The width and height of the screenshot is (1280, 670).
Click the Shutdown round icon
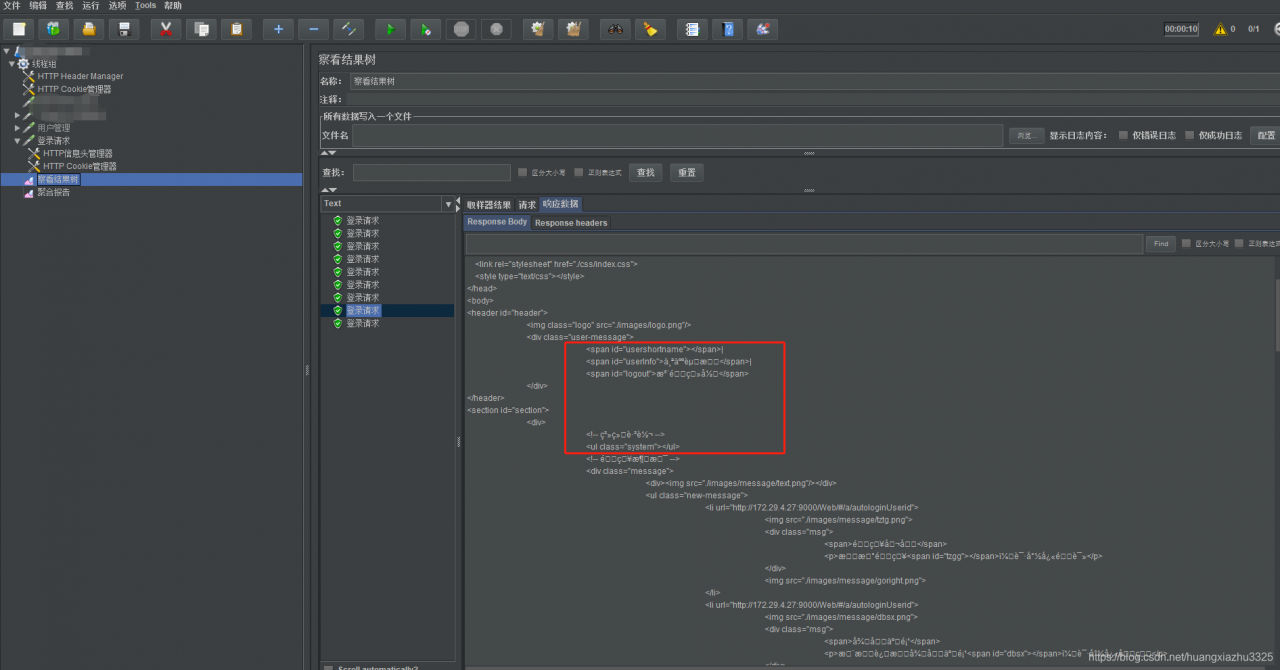pos(496,29)
